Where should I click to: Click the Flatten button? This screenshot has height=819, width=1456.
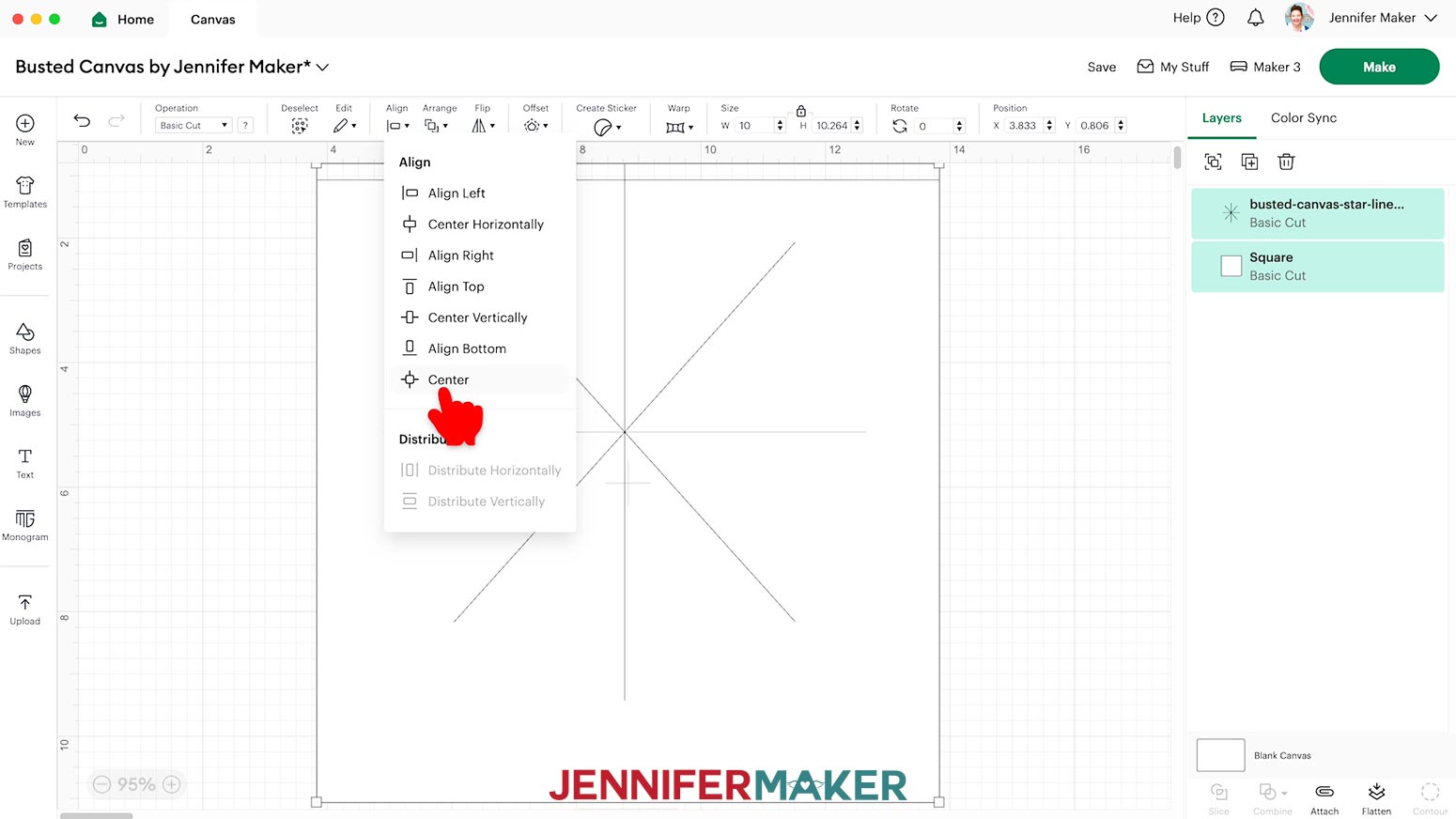point(1376,799)
